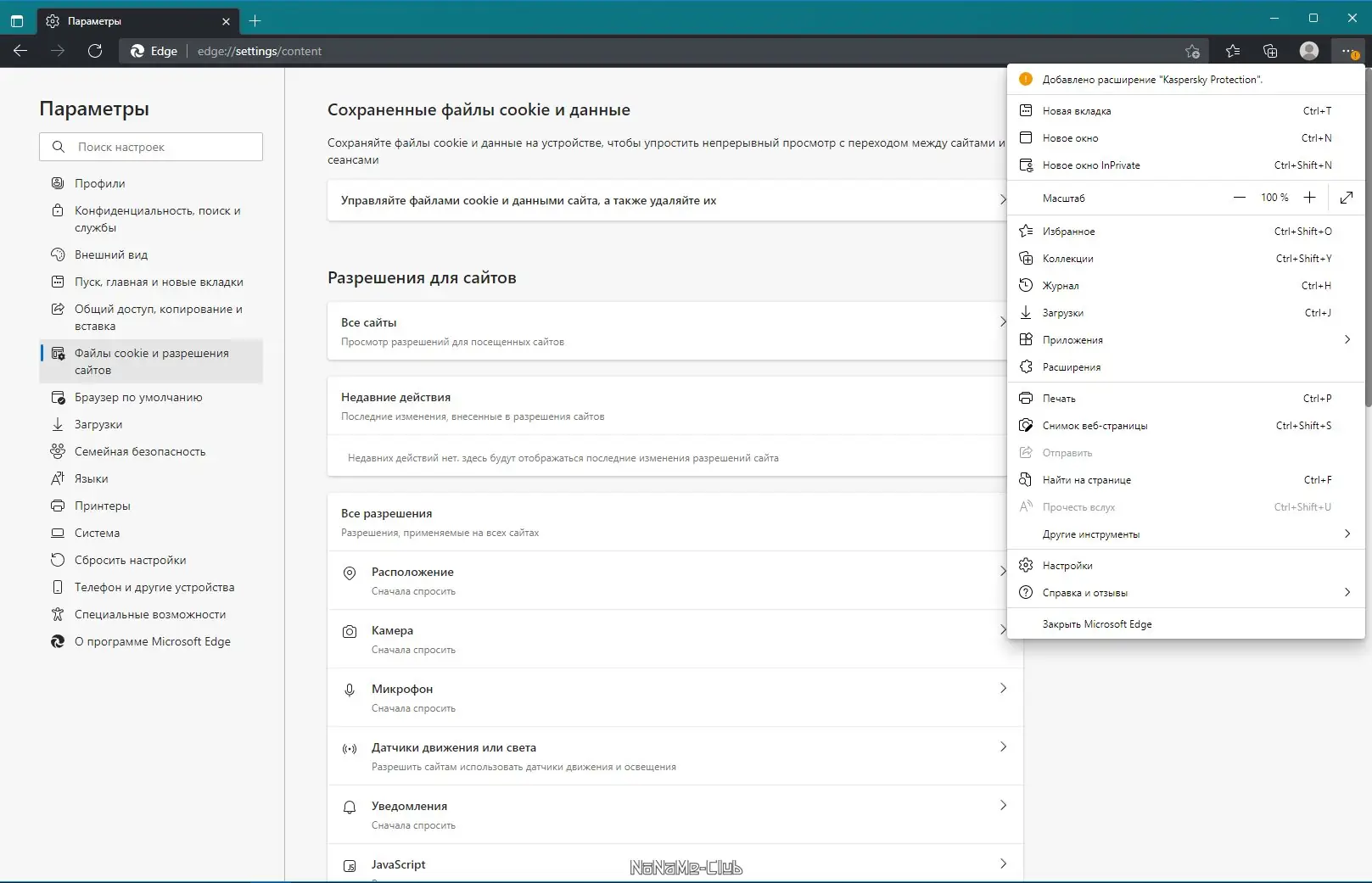Click the Kaspersky Protection extension warning icon
The width and height of the screenshot is (1372, 883).
tap(1026, 79)
